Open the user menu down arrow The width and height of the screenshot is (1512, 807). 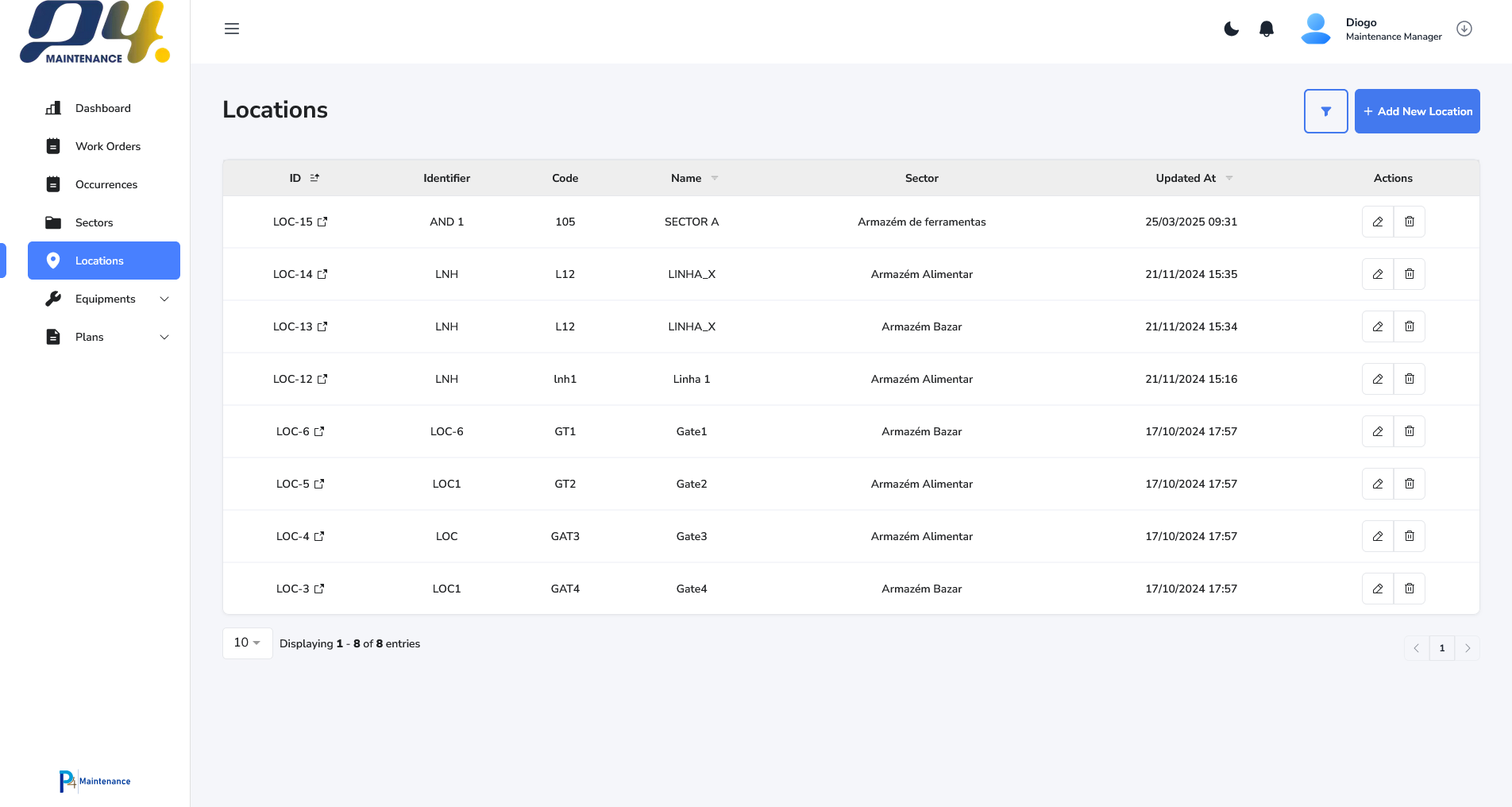click(1464, 29)
